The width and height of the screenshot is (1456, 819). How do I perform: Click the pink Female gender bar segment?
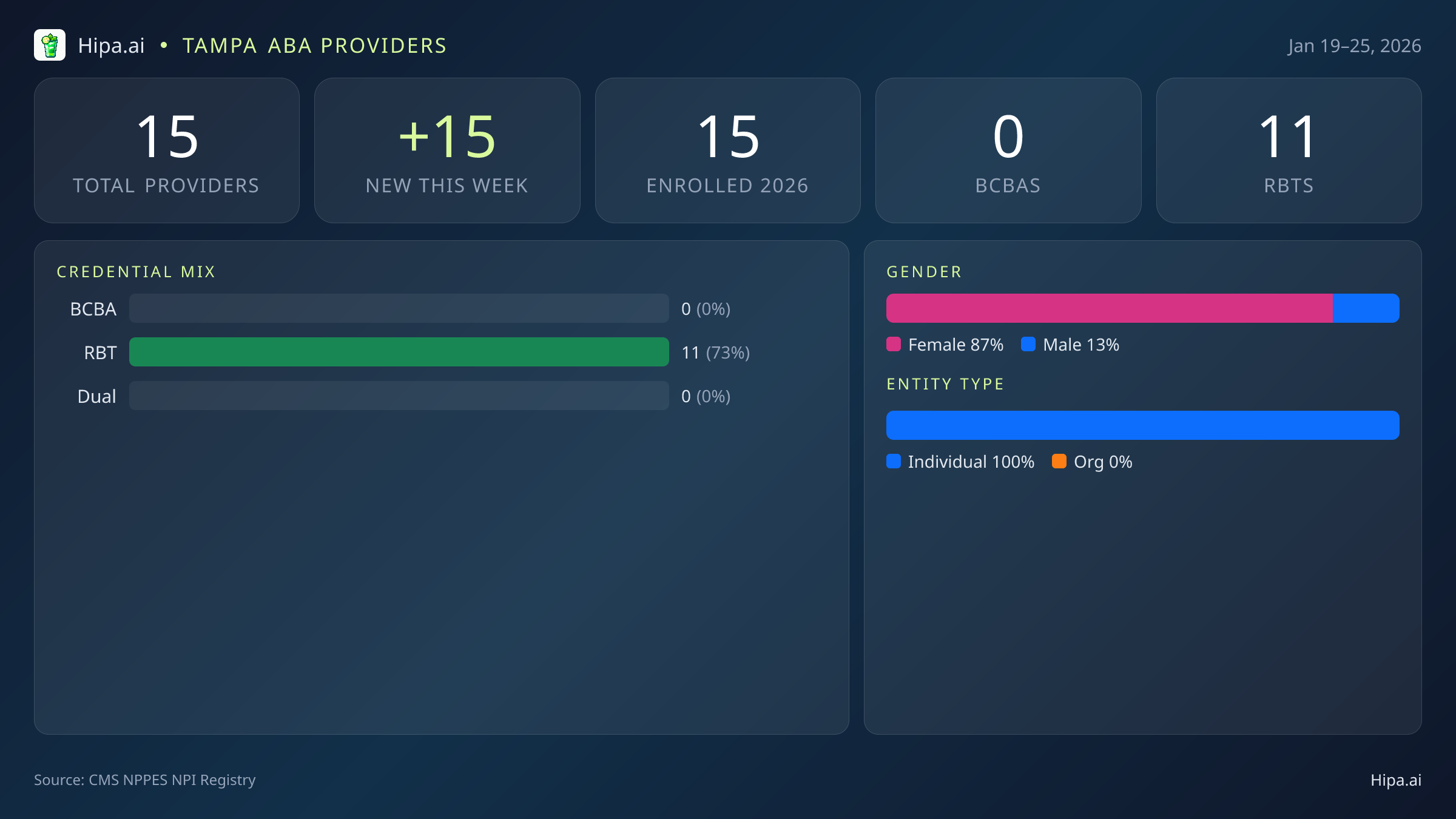pos(1109,309)
